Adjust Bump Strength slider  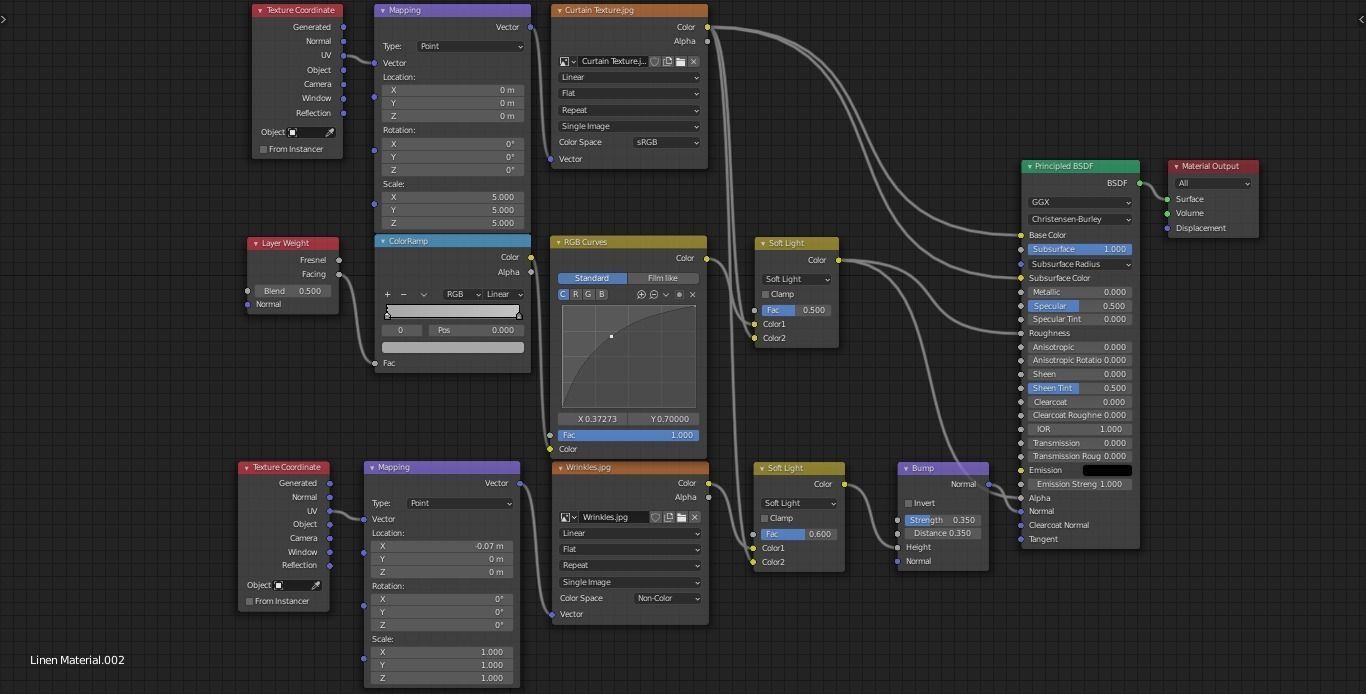(942, 520)
